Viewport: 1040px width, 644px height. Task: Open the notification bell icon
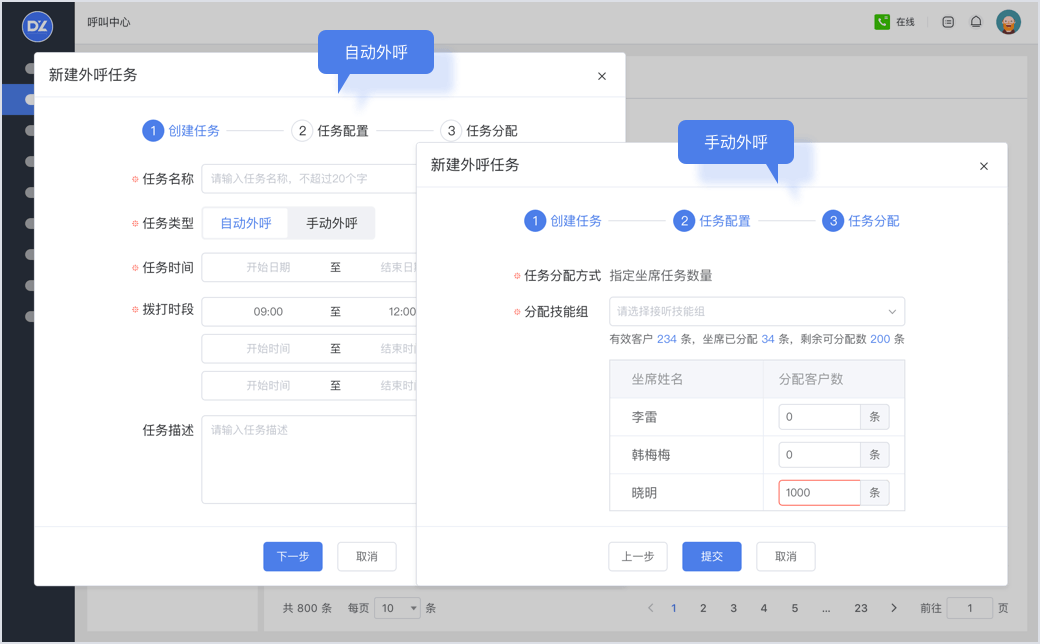(x=976, y=22)
